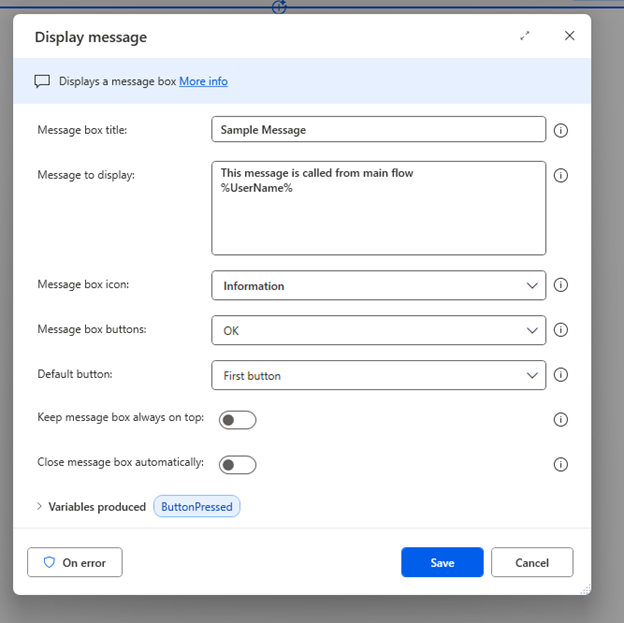Open the Message box icon dropdown

[378, 286]
